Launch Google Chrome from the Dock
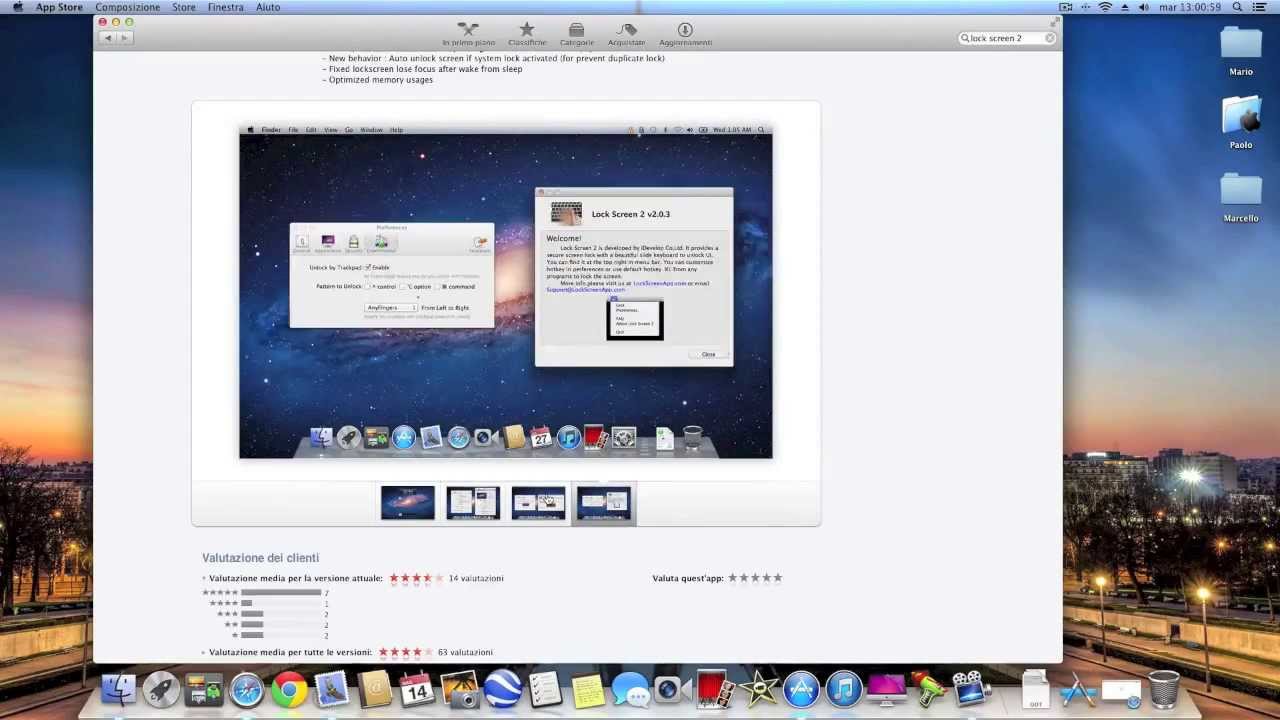 tap(290, 689)
